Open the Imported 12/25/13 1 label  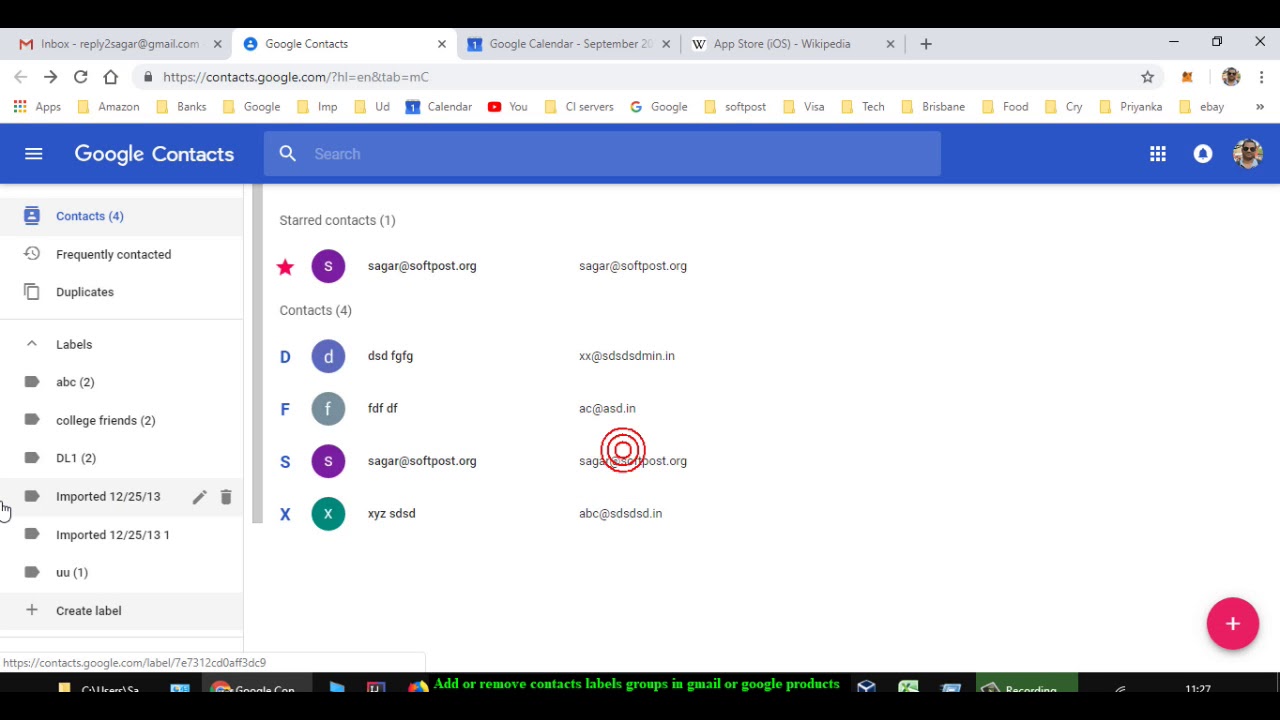coord(121,535)
